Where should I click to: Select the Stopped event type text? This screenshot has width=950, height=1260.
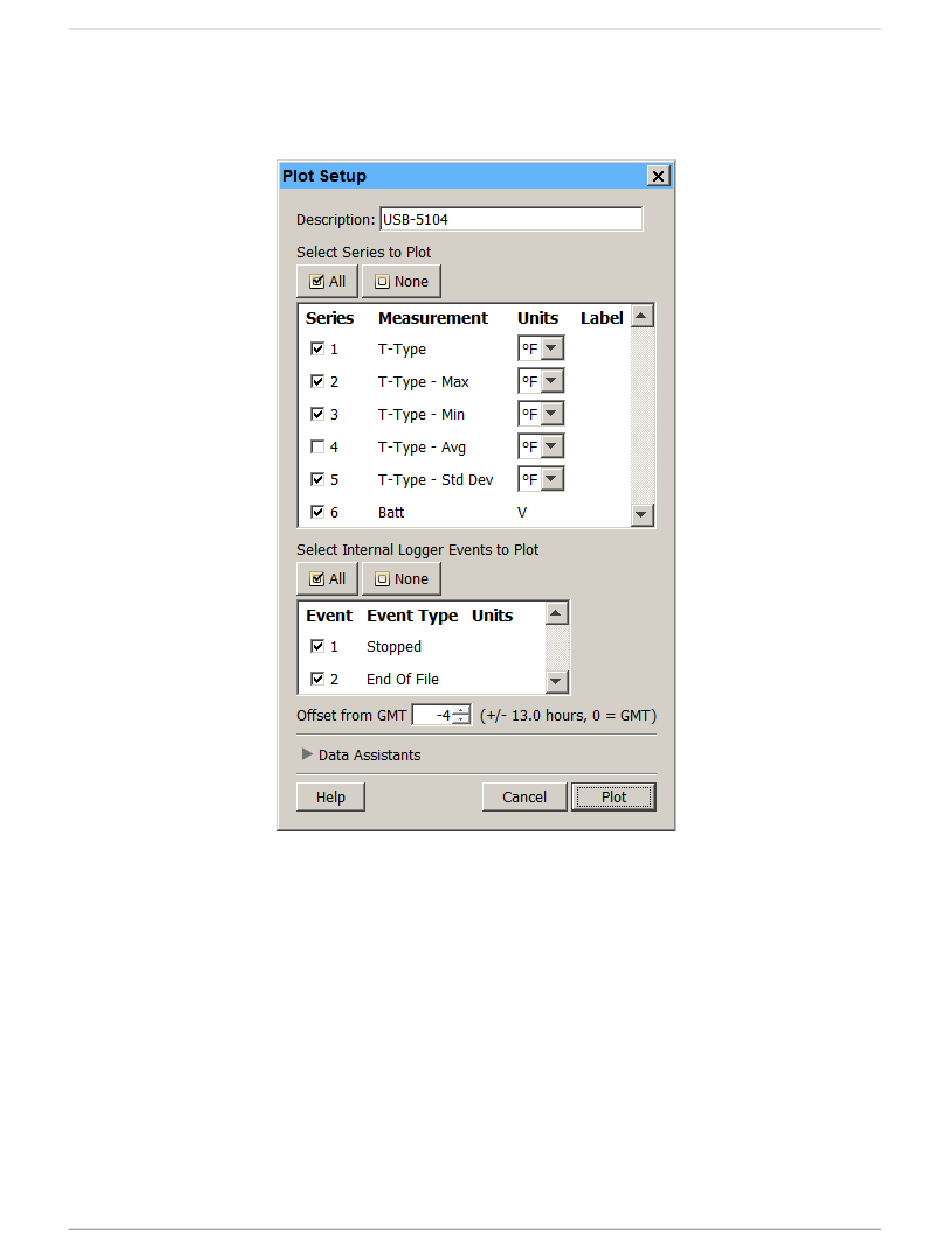(394, 647)
